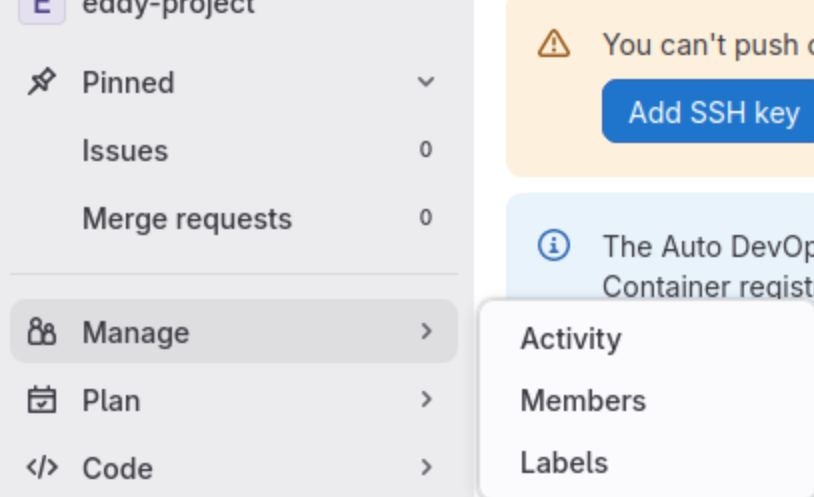Choose Labels in the Manage flyout
This screenshot has width=814, height=497.
tap(564, 463)
